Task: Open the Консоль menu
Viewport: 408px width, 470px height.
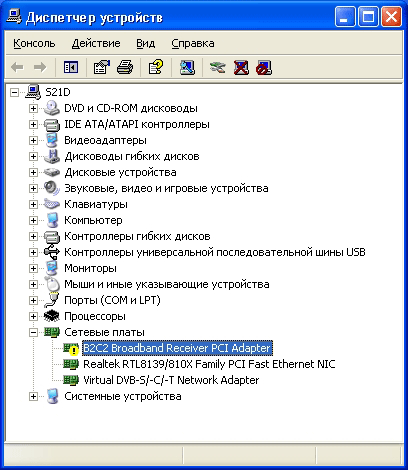Action: [34, 43]
